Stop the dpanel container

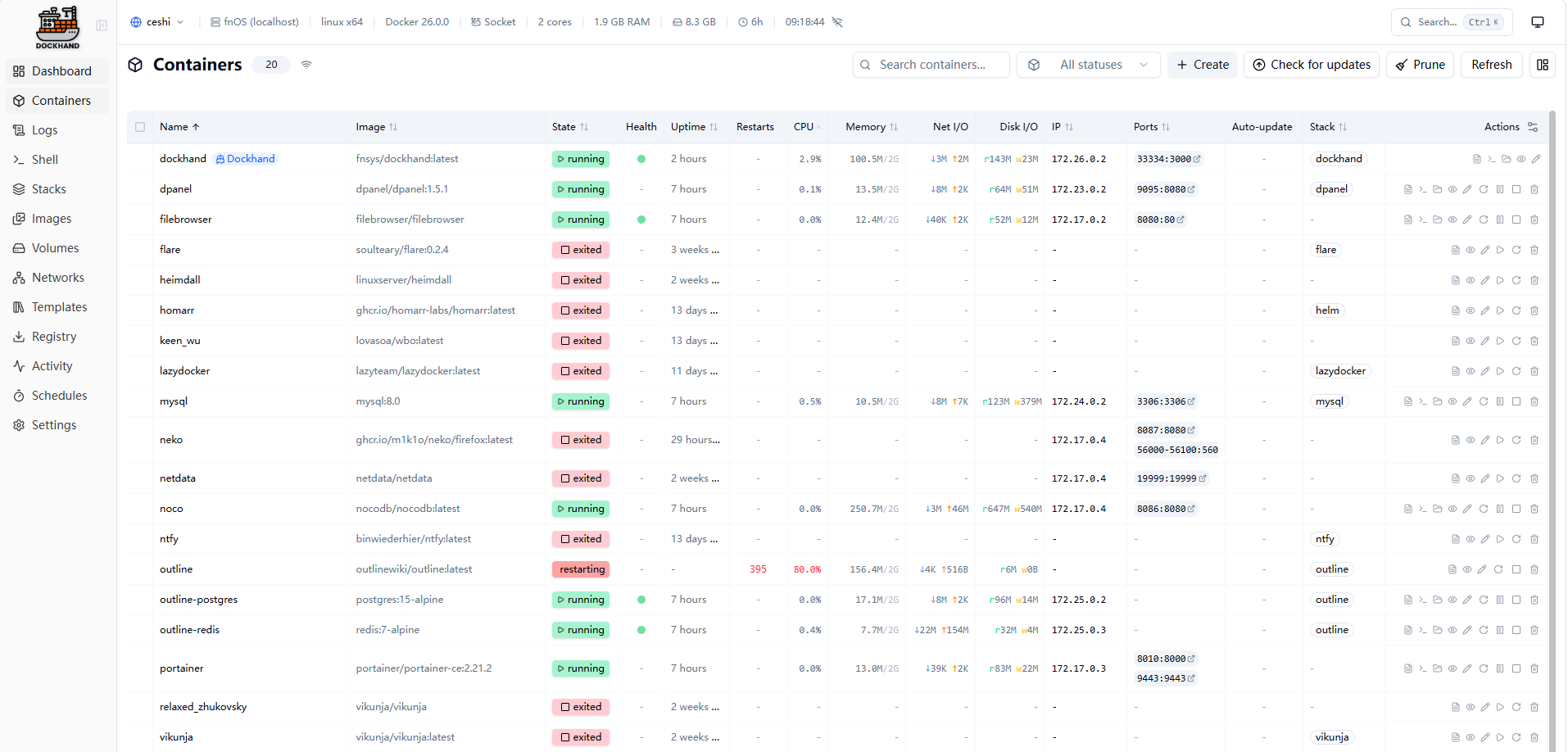tap(1516, 189)
